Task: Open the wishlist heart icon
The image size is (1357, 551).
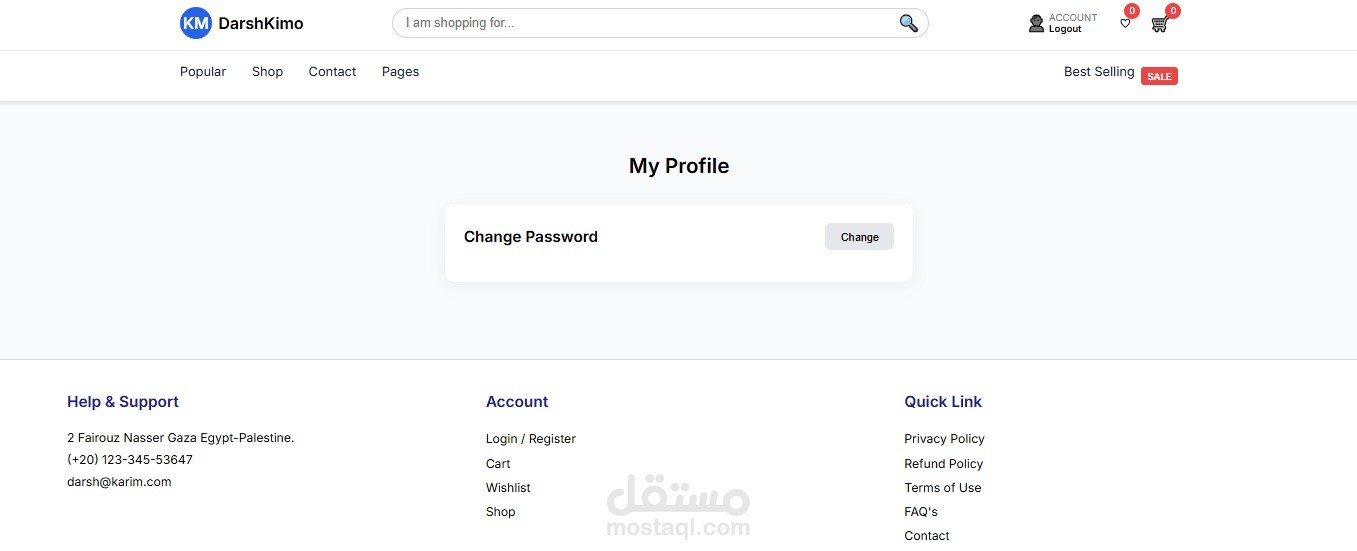Action: point(1125,23)
